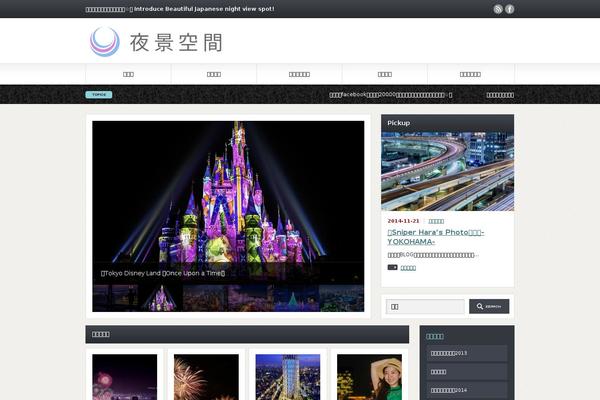This screenshot has width=600, height=400.
Task: Click the 2014-11-21 date text
Action: (403, 221)
